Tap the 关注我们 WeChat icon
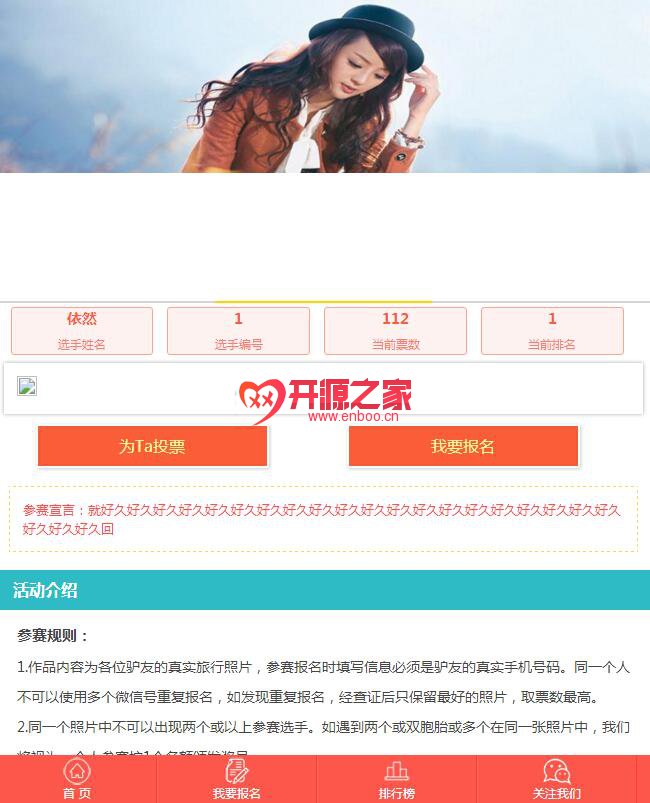This screenshot has height=803, width=650. 557,771
